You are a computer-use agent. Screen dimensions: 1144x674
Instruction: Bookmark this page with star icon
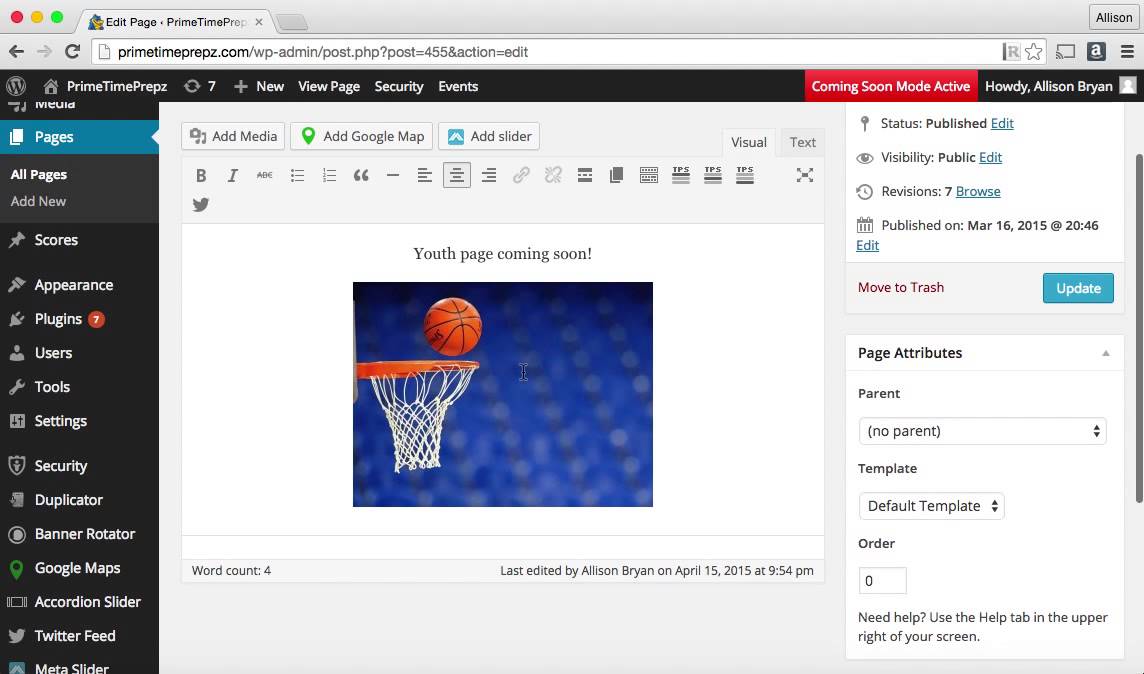(1033, 52)
